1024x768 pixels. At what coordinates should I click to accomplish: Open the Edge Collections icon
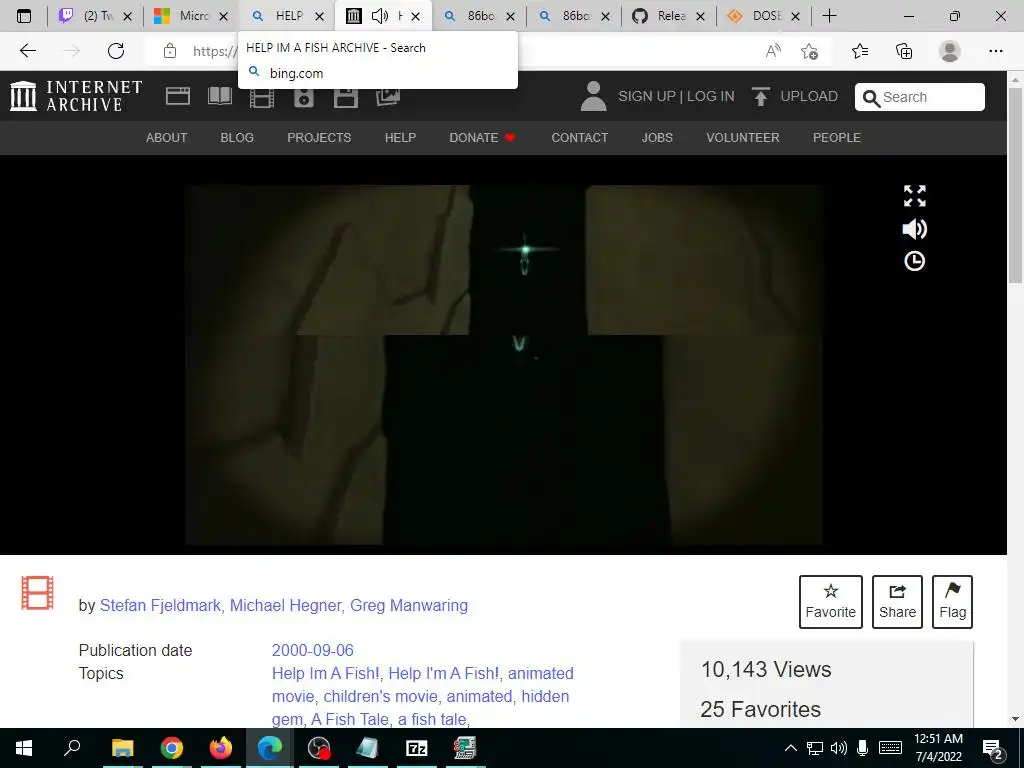tap(904, 51)
